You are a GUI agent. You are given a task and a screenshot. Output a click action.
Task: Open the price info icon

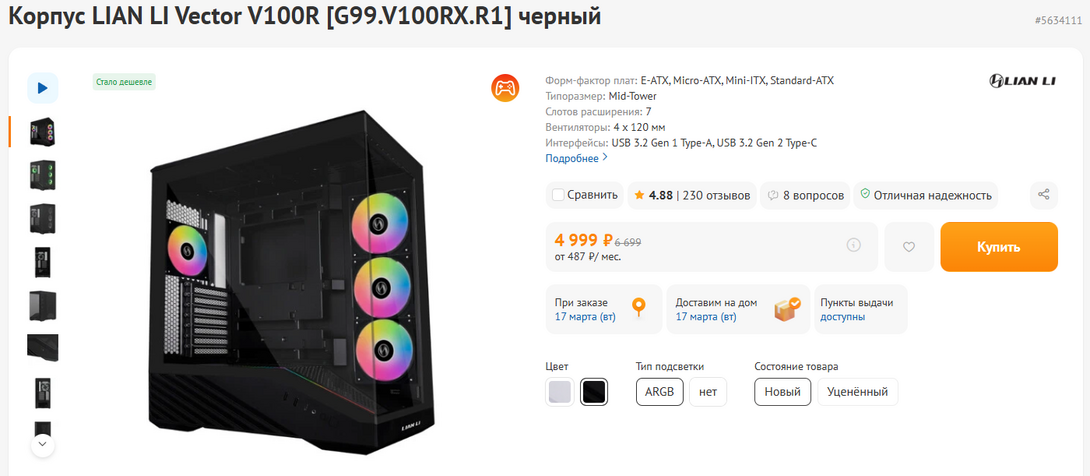[x=853, y=245]
